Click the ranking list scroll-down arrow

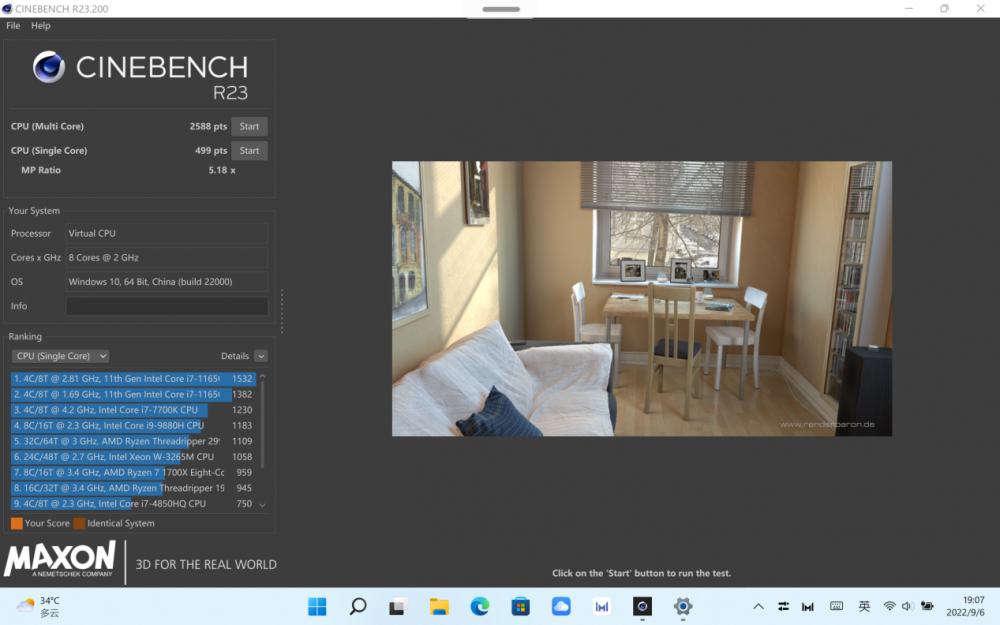click(x=262, y=504)
